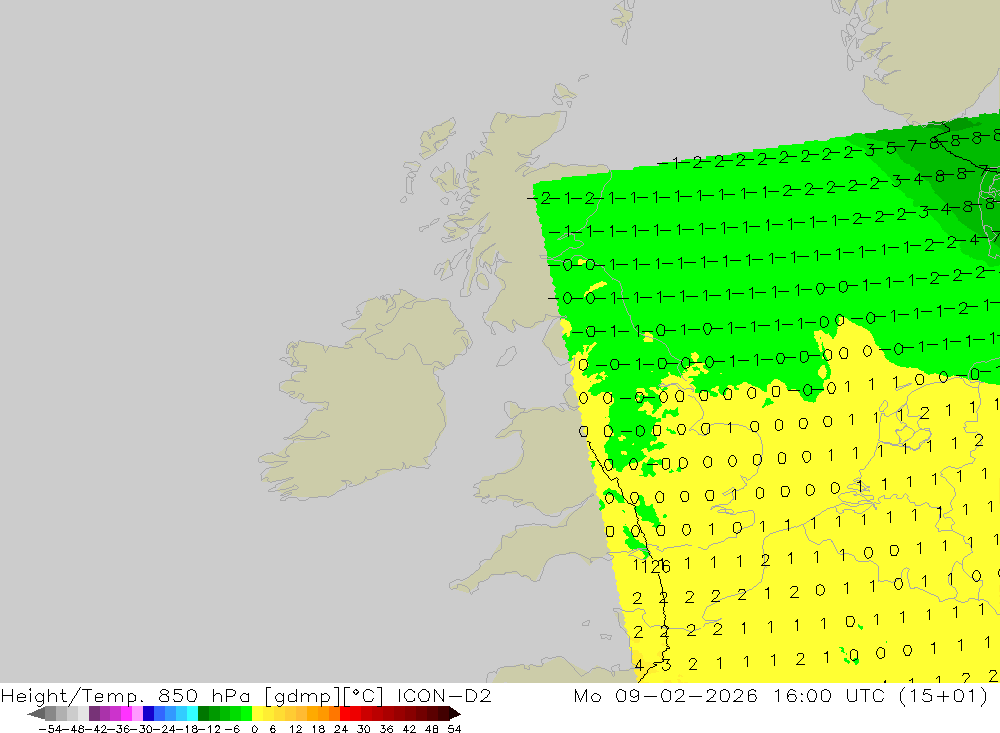Click the "16:00 UTC" time text
This screenshot has width=1000, height=733.
(832, 695)
